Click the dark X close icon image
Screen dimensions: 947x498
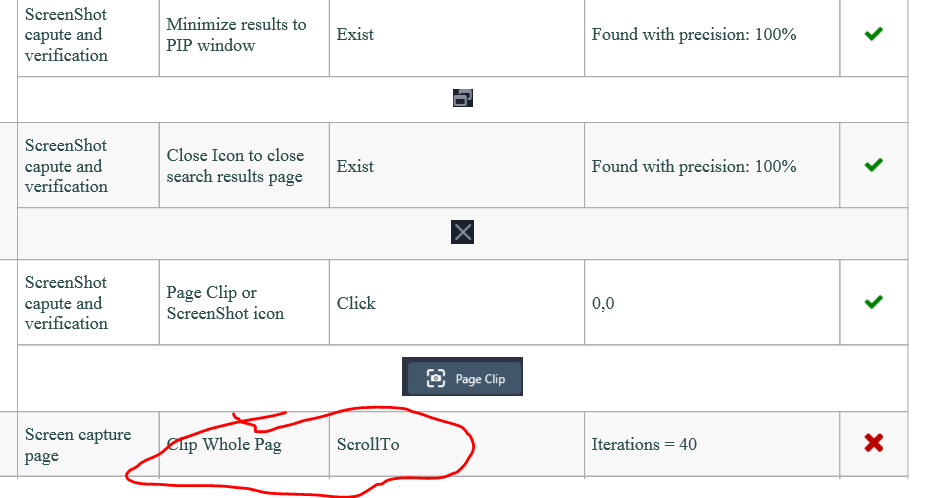click(x=463, y=232)
